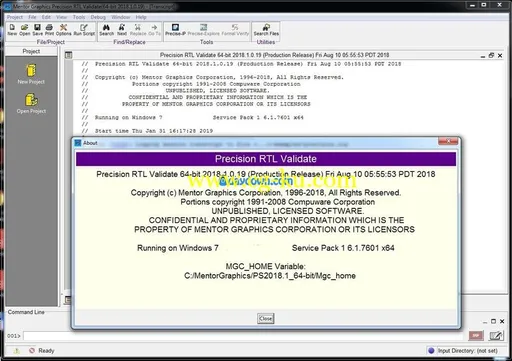The image size is (512, 361).
Task: Click the Open Project sidebar icon
Action: (x=31, y=100)
